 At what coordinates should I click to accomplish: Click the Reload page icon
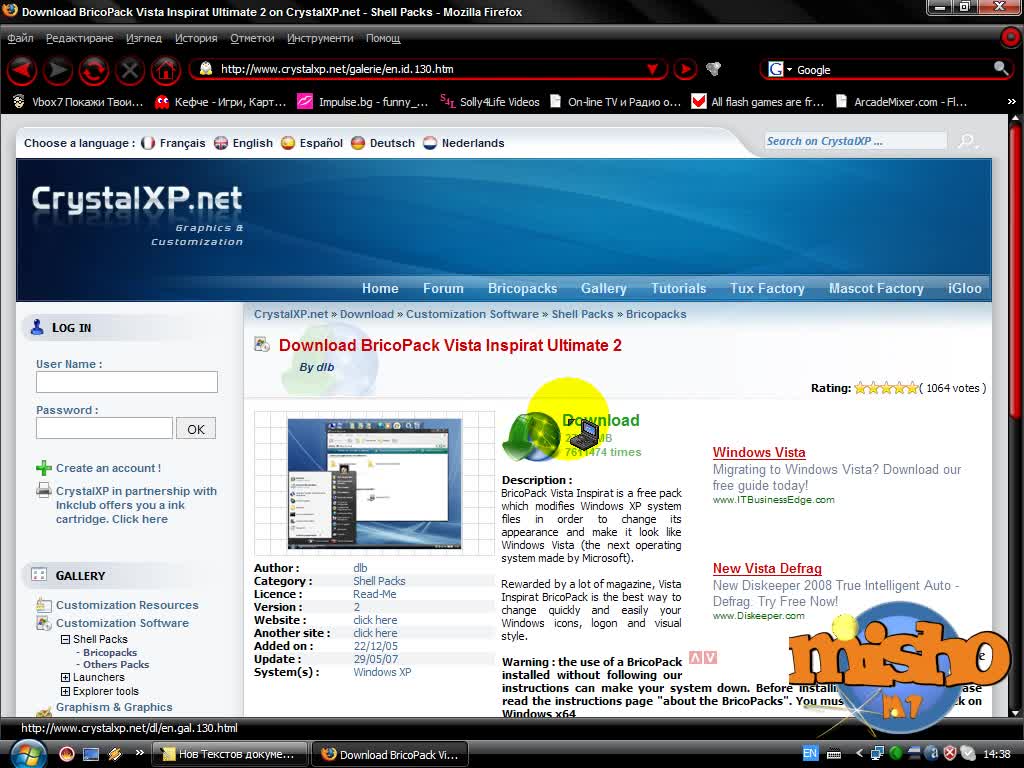pos(94,70)
